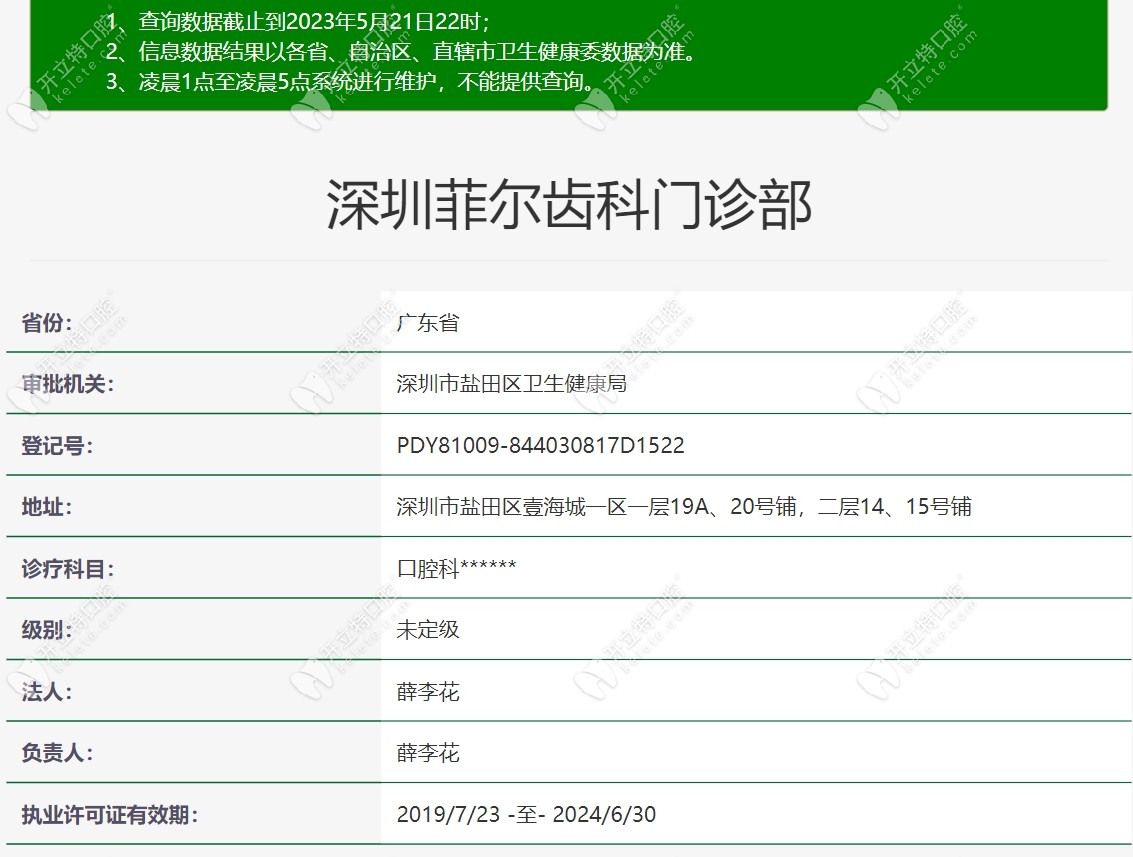
Task: Click the 省份 label
Action: coord(47,322)
